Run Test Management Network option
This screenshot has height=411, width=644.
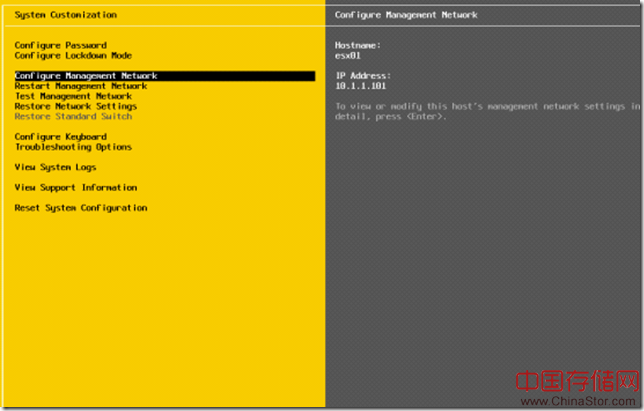tap(74, 96)
